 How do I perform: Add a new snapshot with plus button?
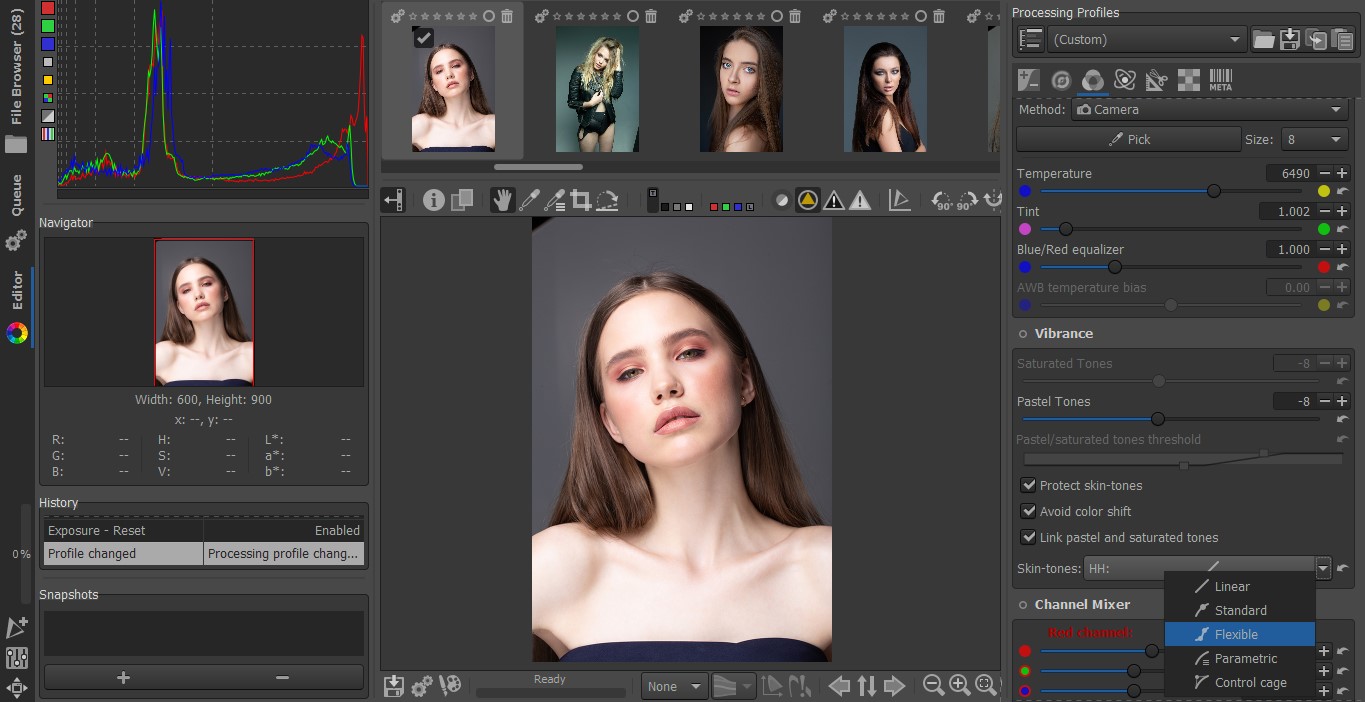122,677
